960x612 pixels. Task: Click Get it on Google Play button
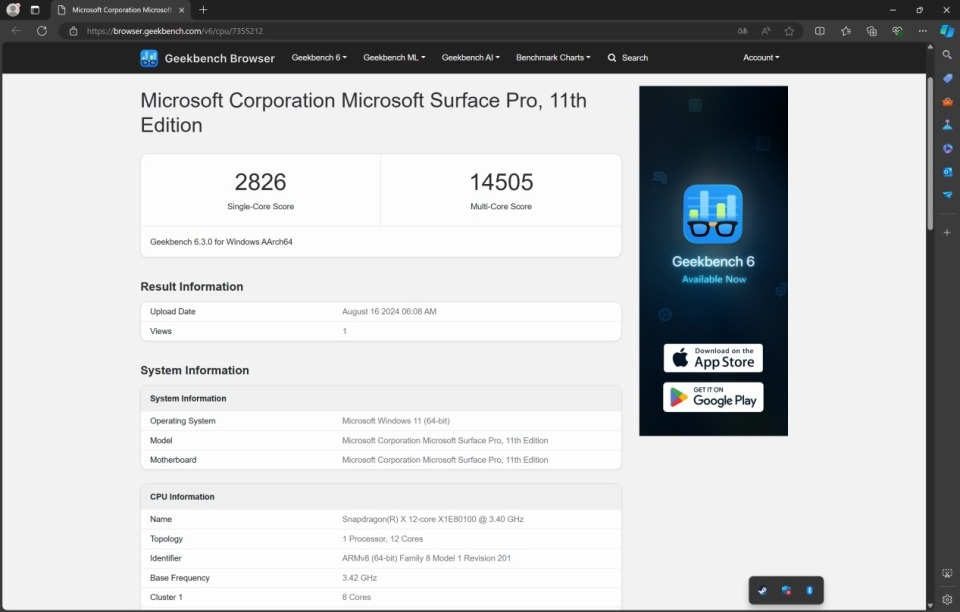(x=713, y=397)
